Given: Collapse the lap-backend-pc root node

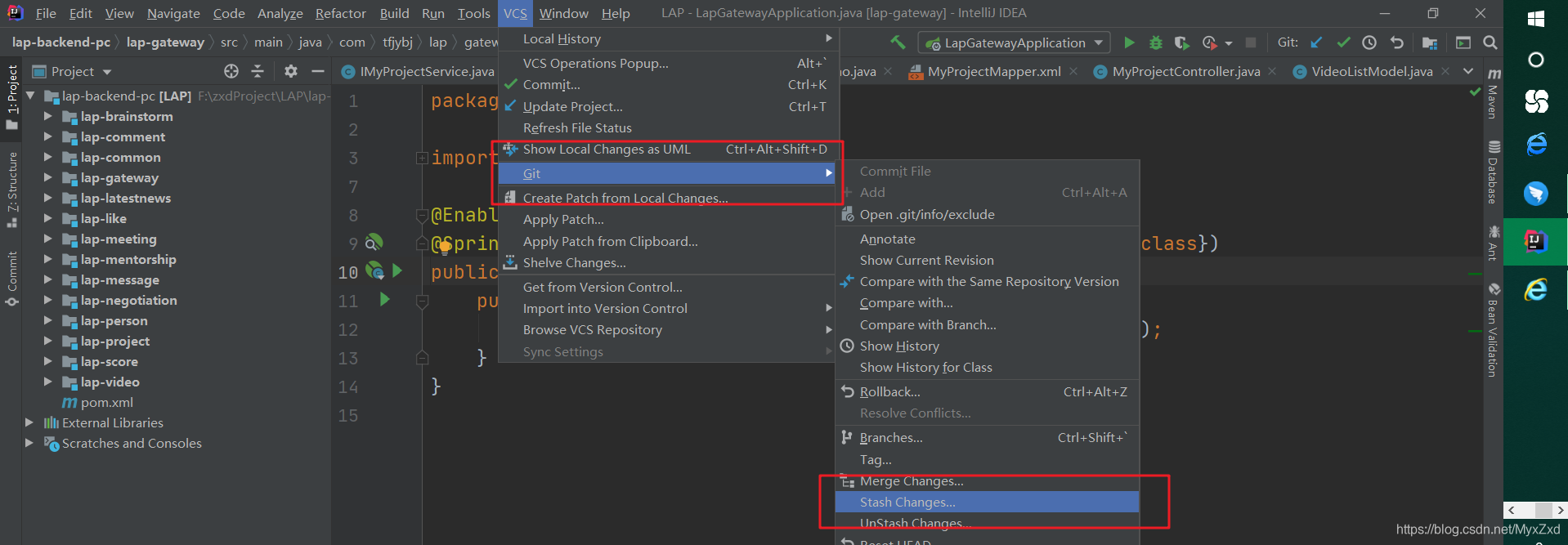Looking at the screenshot, I should click(31, 96).
